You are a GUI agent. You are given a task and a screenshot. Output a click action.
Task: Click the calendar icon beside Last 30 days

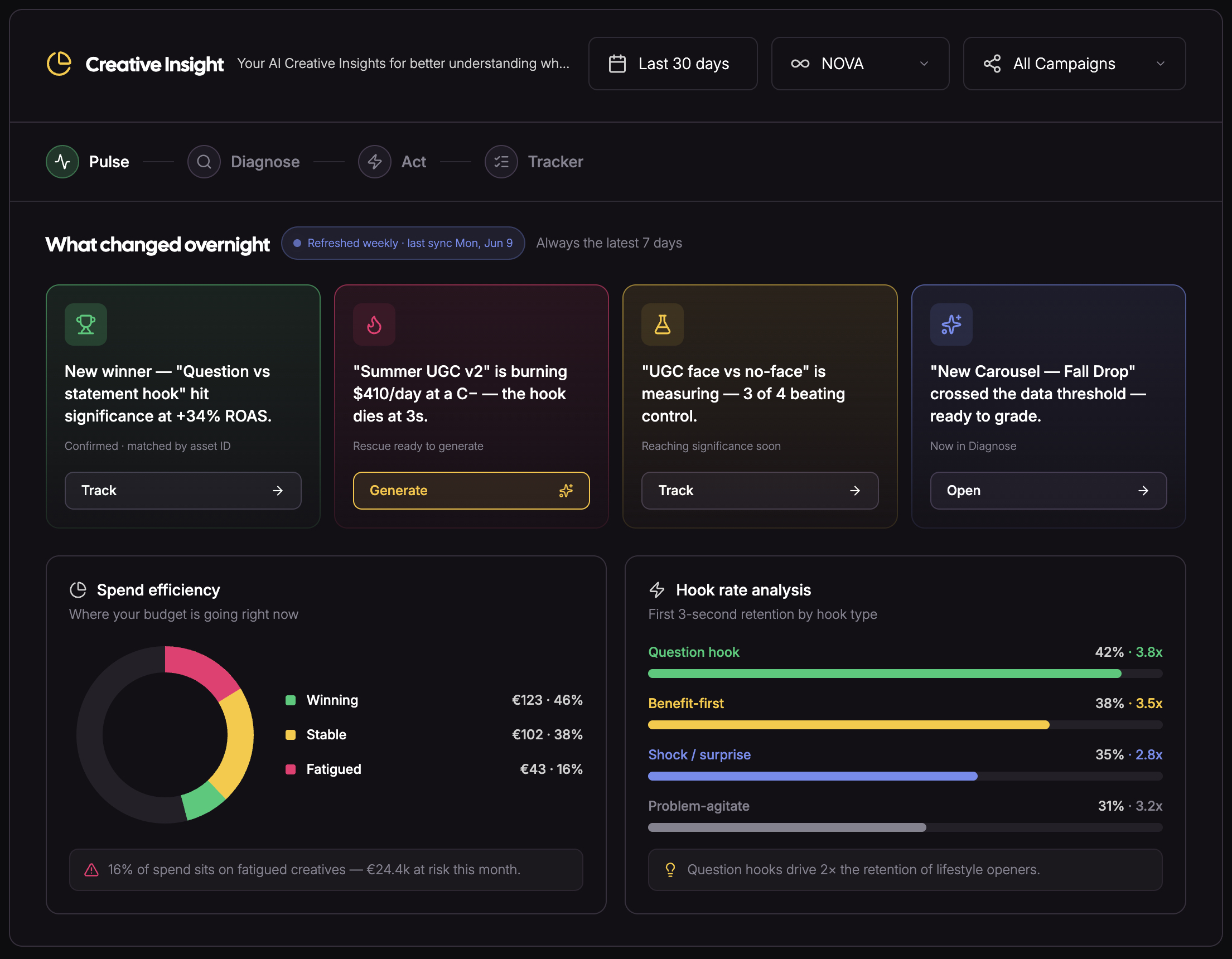click(x=617, y=64)
